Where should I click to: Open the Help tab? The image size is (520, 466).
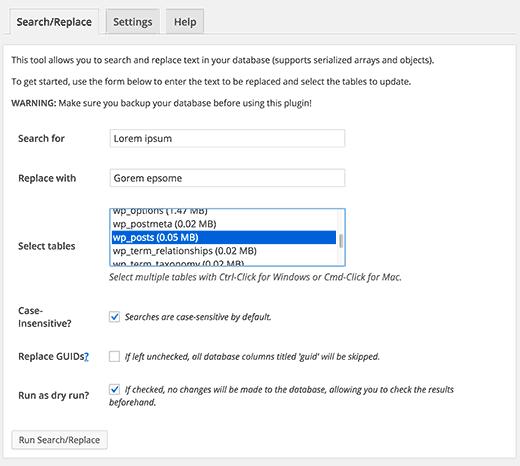(185, 22)
